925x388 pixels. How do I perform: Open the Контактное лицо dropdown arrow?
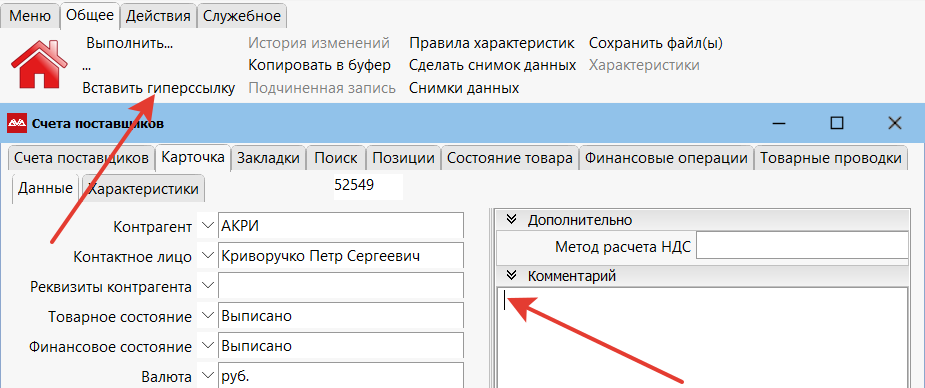[x=207, y=255]
